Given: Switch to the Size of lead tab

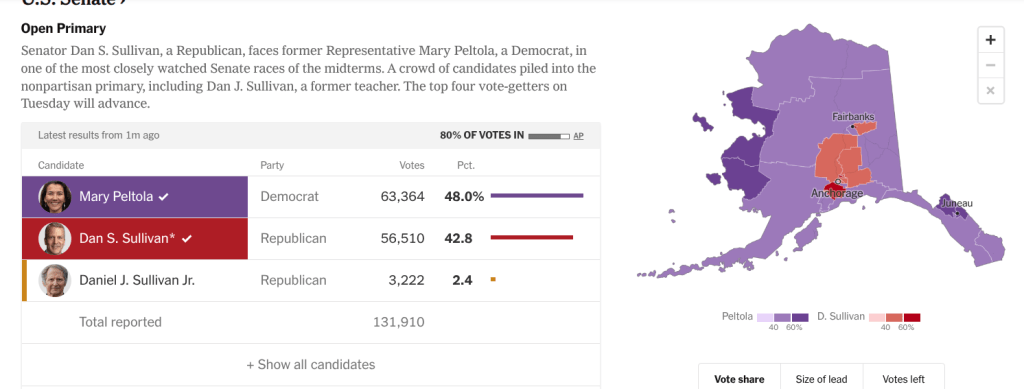Looking at the screenshot, I should click(x=822, y=379).
